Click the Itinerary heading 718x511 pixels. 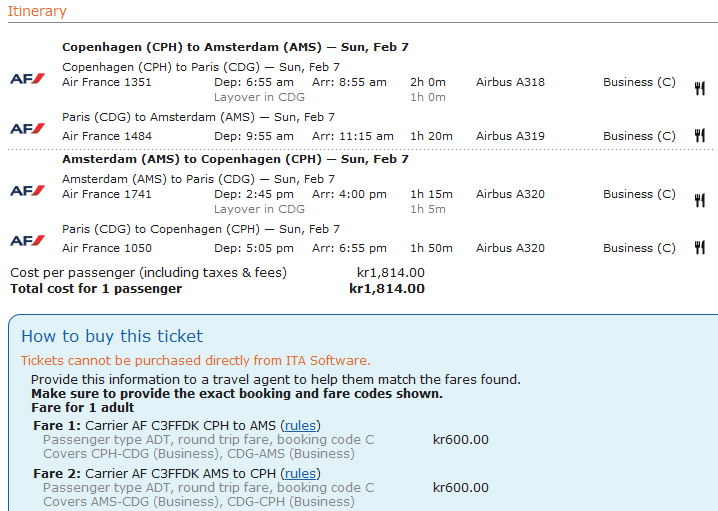(37, 12)
